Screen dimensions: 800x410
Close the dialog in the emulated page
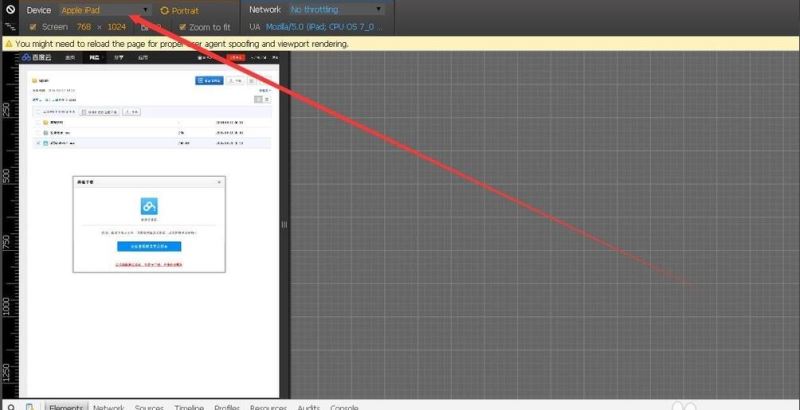pos(219,182)
